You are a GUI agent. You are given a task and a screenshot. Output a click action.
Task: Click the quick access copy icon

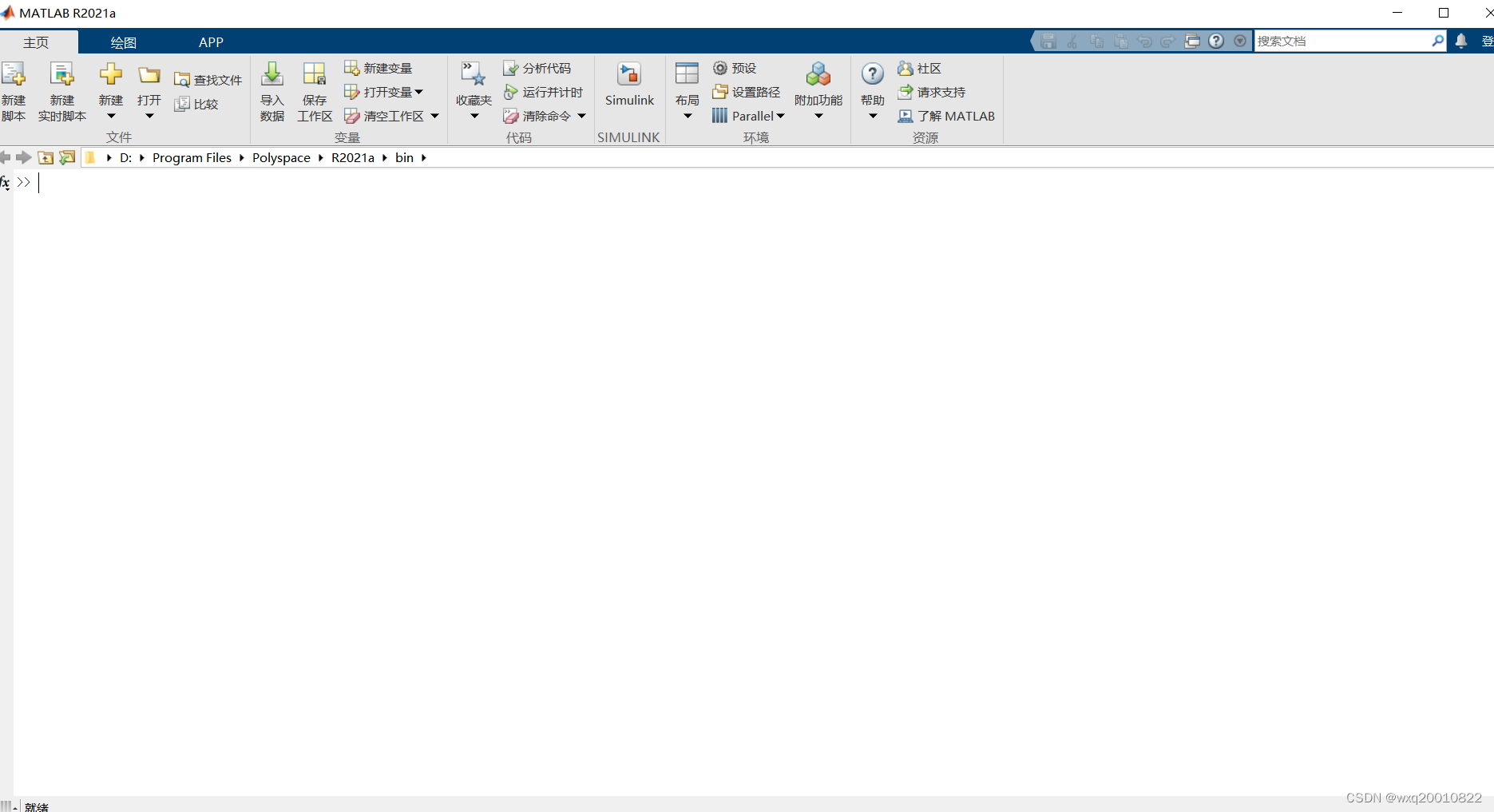click(x=1096, y=41)
